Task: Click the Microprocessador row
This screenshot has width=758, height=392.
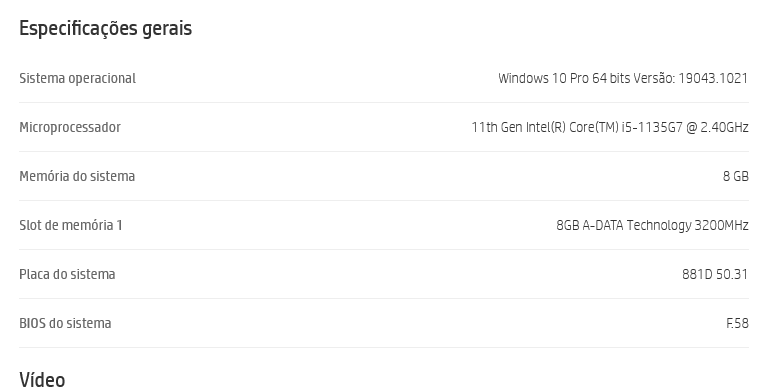Action: (x=384, y=127)
